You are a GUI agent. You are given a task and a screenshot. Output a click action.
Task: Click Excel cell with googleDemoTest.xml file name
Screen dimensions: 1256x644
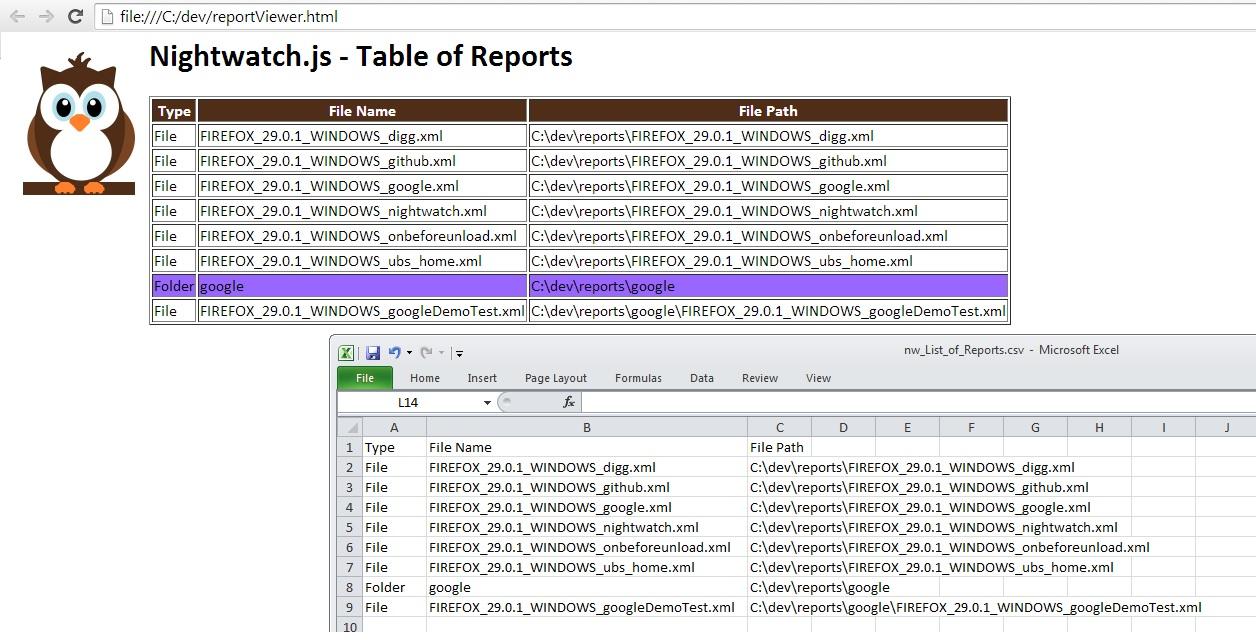587,607
